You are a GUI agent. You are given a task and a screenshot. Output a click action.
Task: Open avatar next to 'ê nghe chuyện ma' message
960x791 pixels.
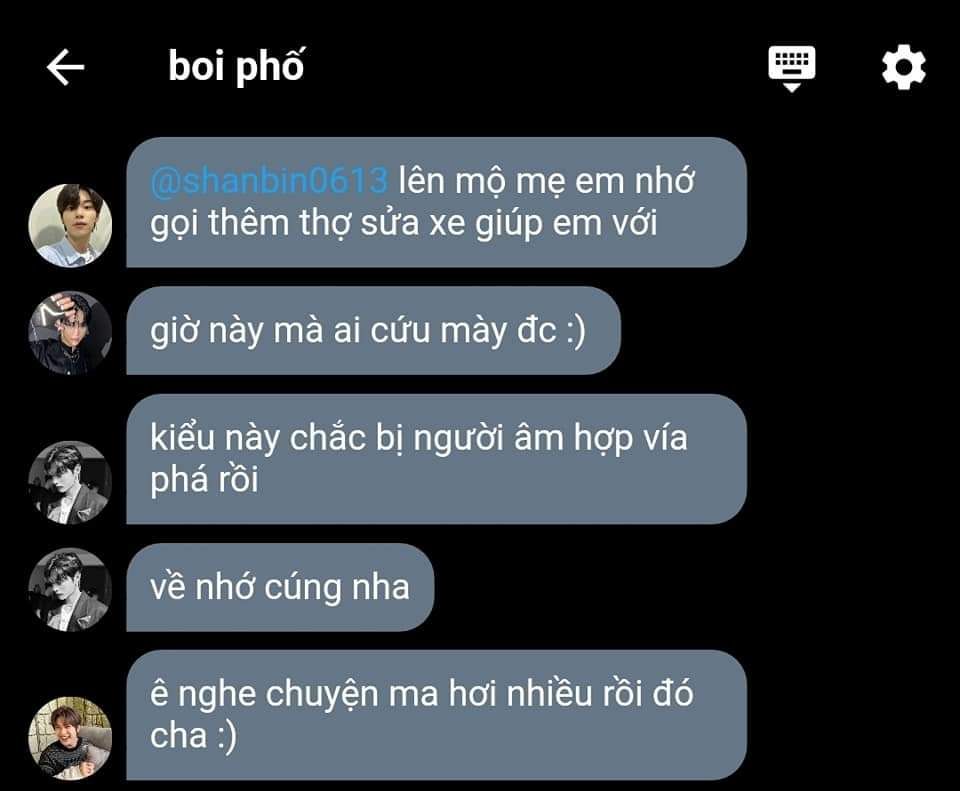pos(70,739)
